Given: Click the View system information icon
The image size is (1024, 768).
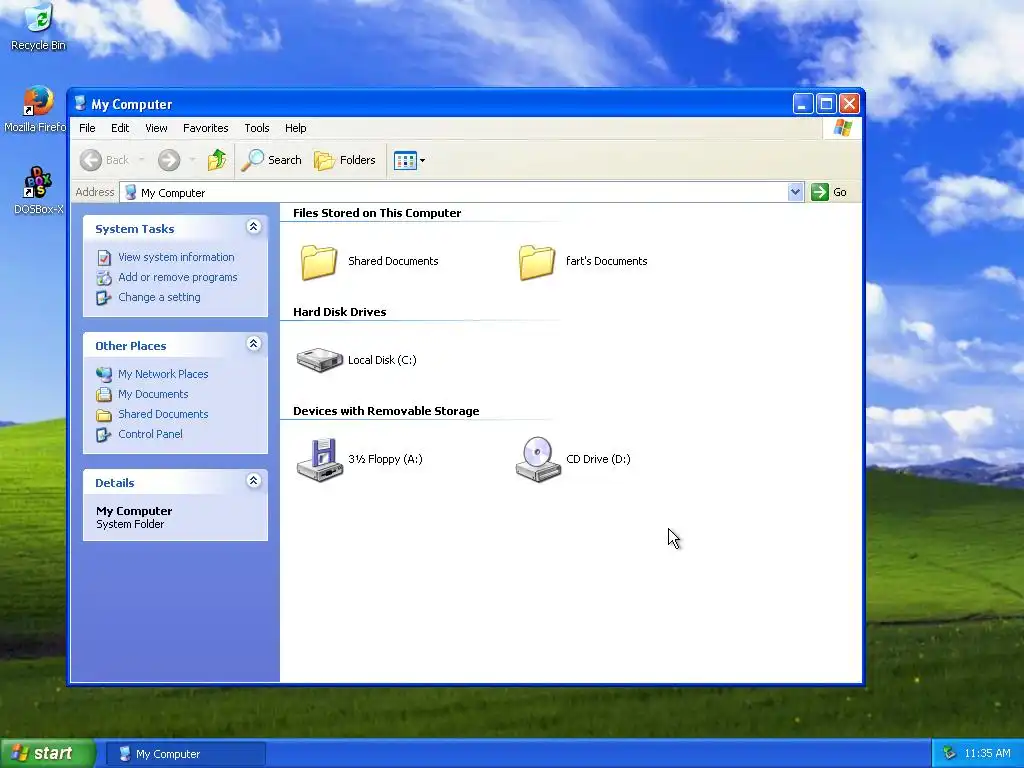Looking at the screenshot, I should pyautogui.click(x=104, y=258).
